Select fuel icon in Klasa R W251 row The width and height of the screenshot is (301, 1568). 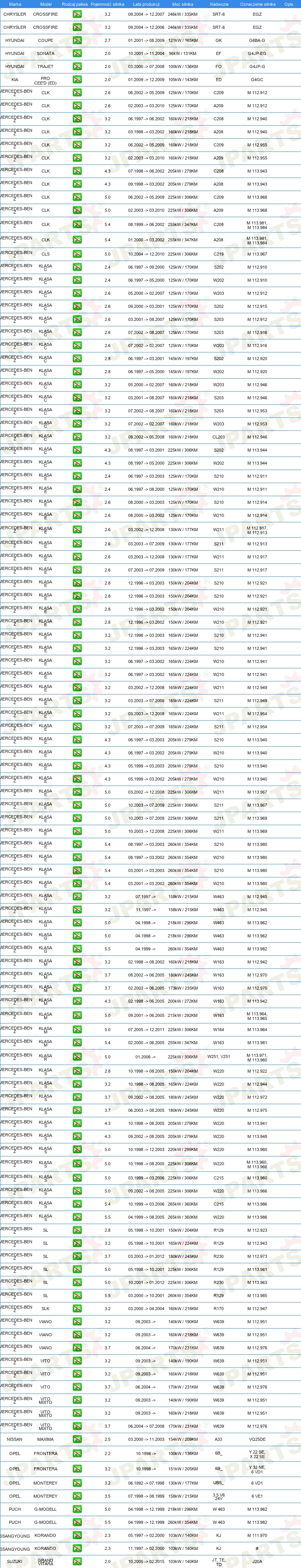pos(77,1057)
